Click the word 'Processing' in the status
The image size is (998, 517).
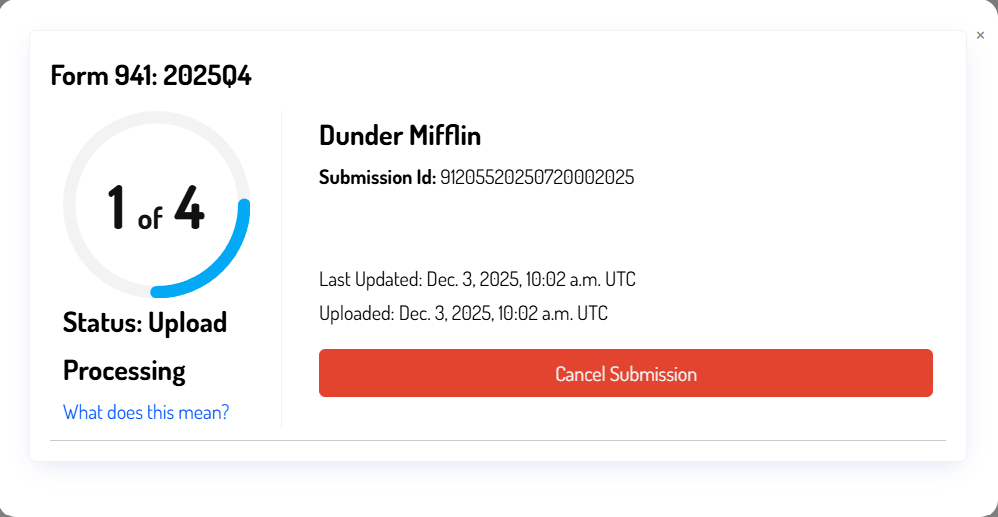[x=124, y=371]
